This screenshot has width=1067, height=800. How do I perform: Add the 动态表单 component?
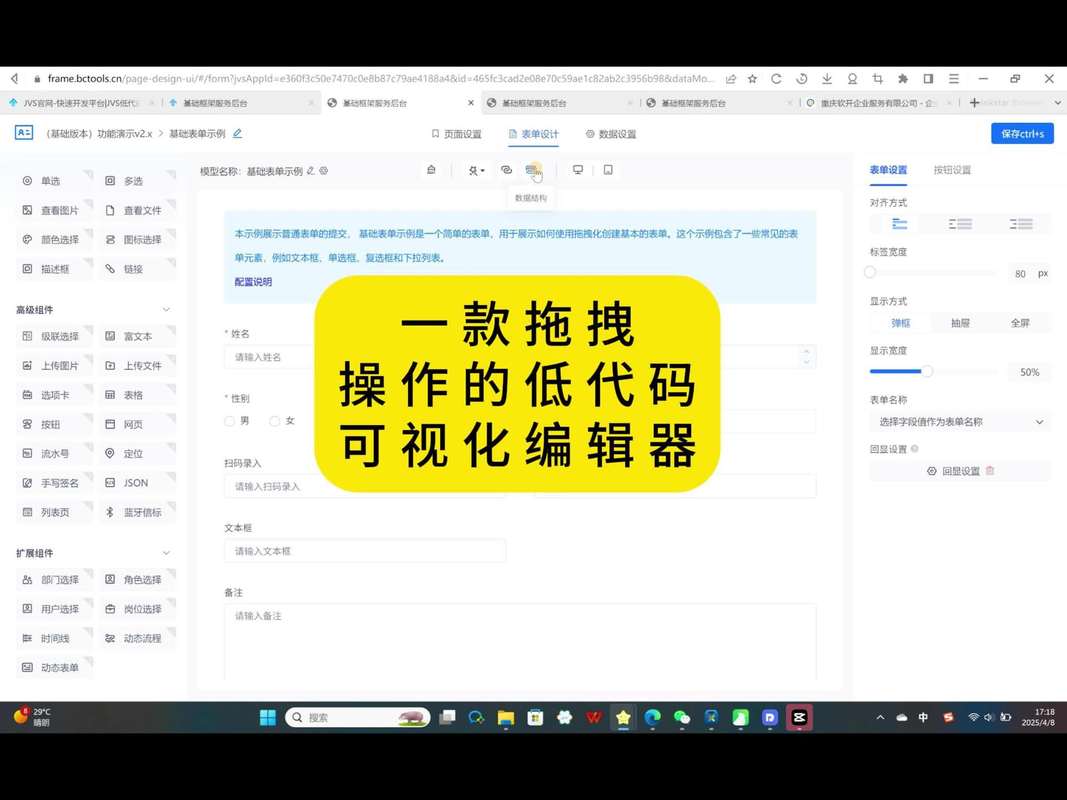[x=54, y=667]
